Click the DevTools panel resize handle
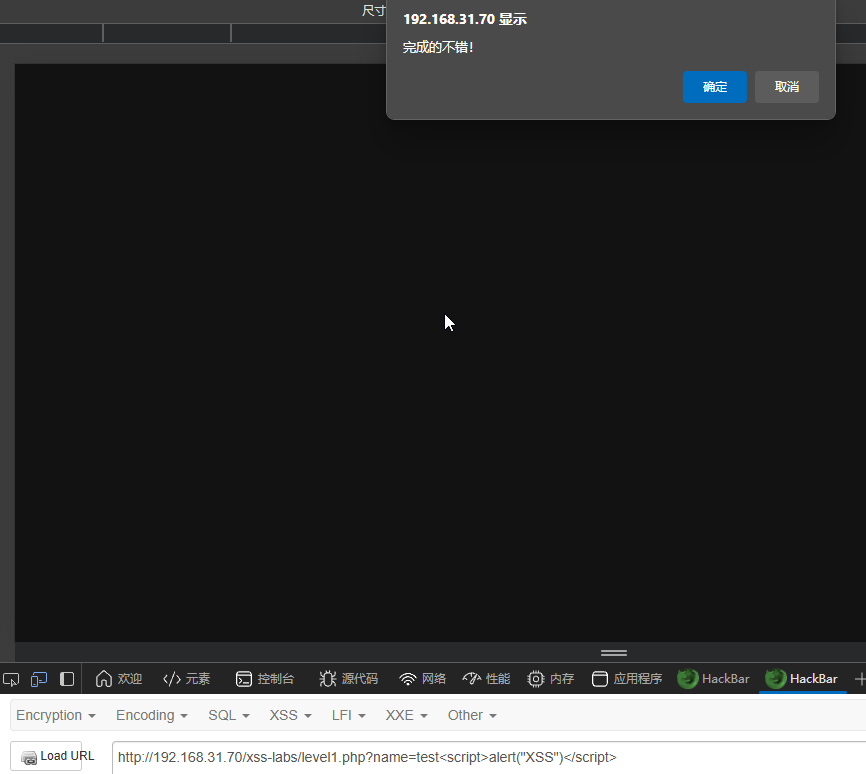 tap(614, 653)
